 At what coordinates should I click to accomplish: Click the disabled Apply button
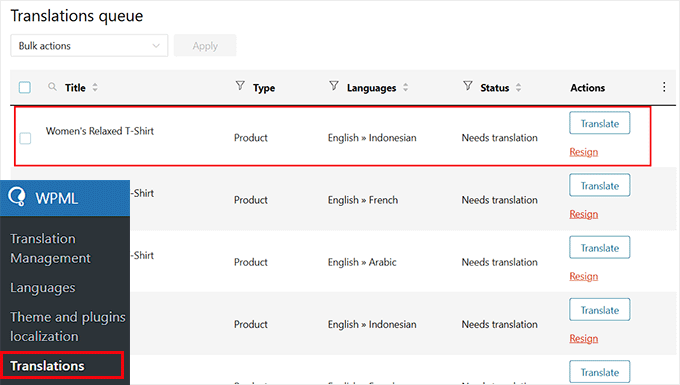coord(205,46)
